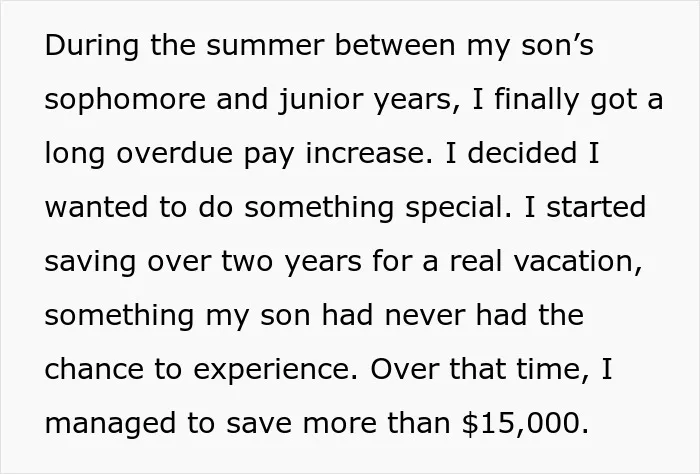Click the word 'During' at paragraph start
The height and width of the screenshot is (474, 700).
point(92,46)
